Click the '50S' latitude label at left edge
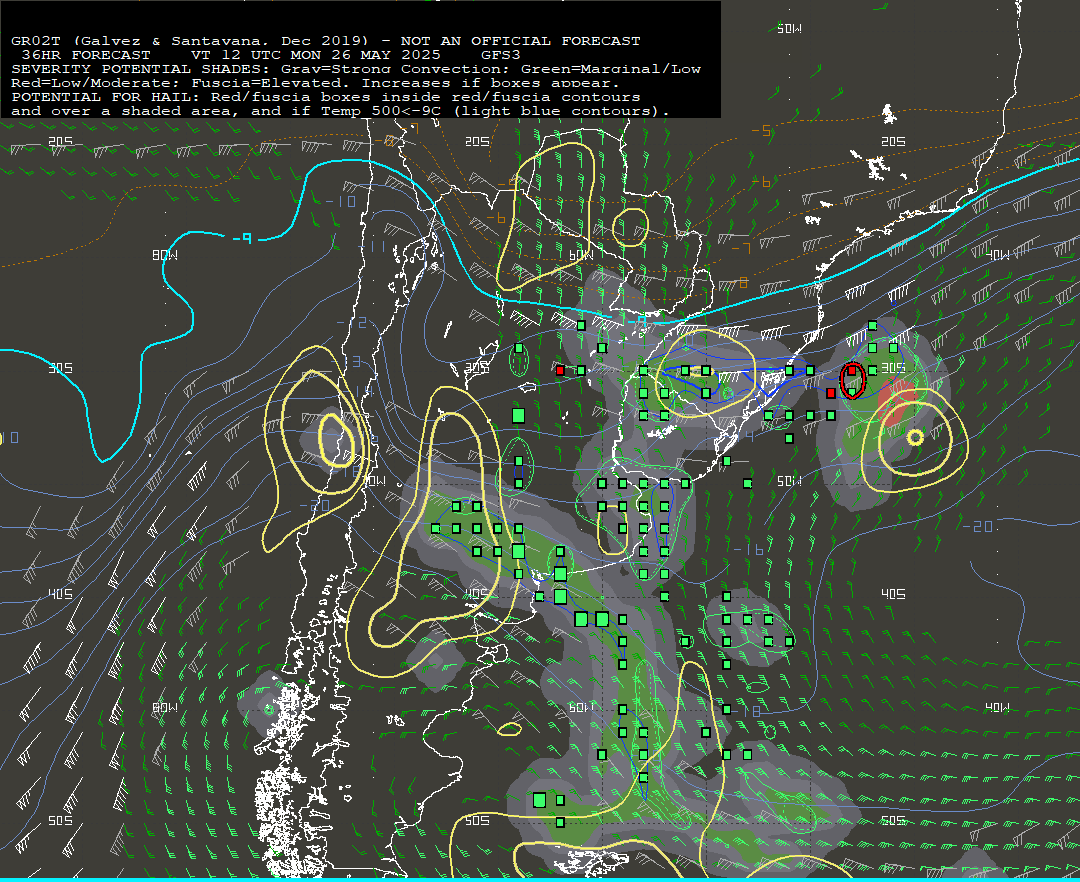The height and width of the screenshot is (882, 1080). point(61,820)
